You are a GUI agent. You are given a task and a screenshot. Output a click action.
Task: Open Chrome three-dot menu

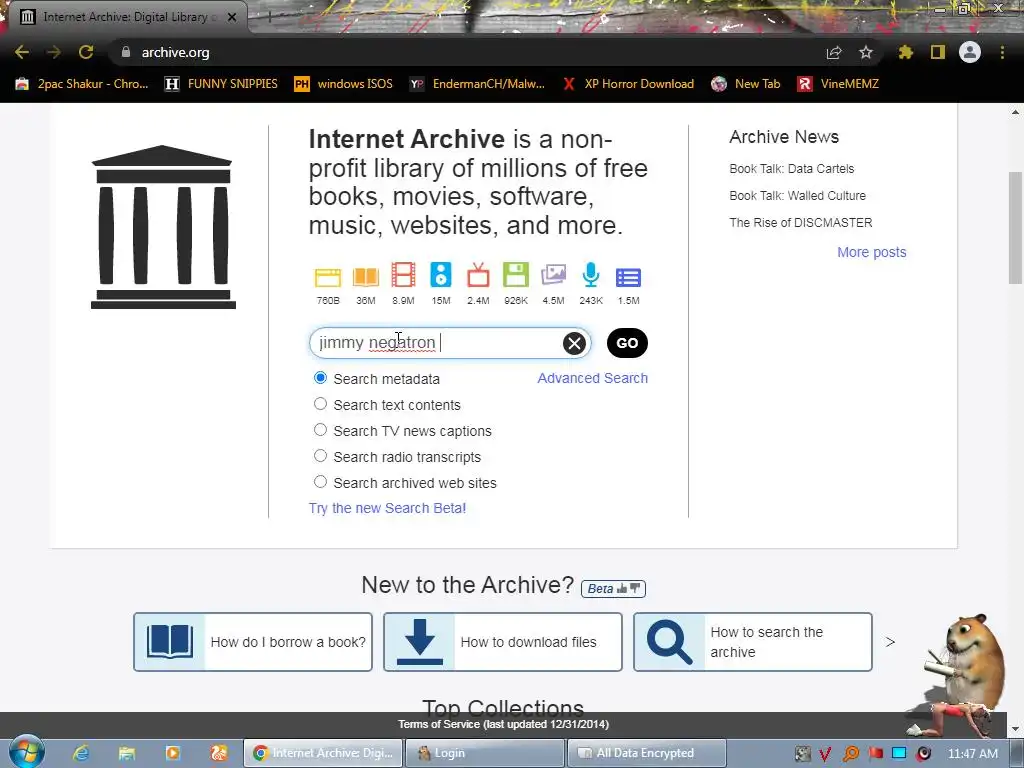point(1002,52)
